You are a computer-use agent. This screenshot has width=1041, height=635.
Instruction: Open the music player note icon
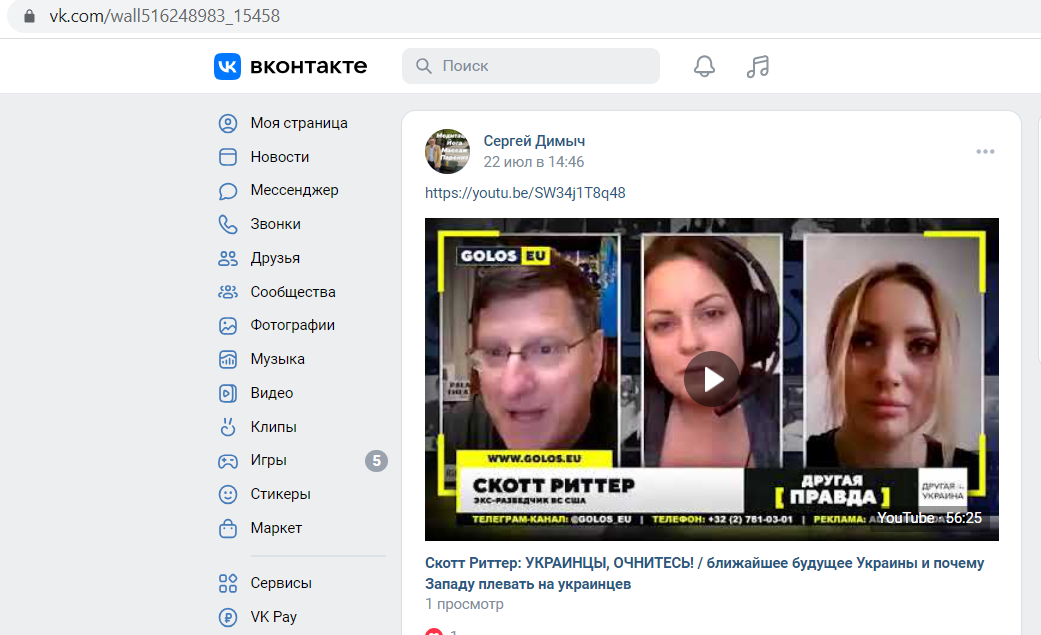click(x=758, y=66)
